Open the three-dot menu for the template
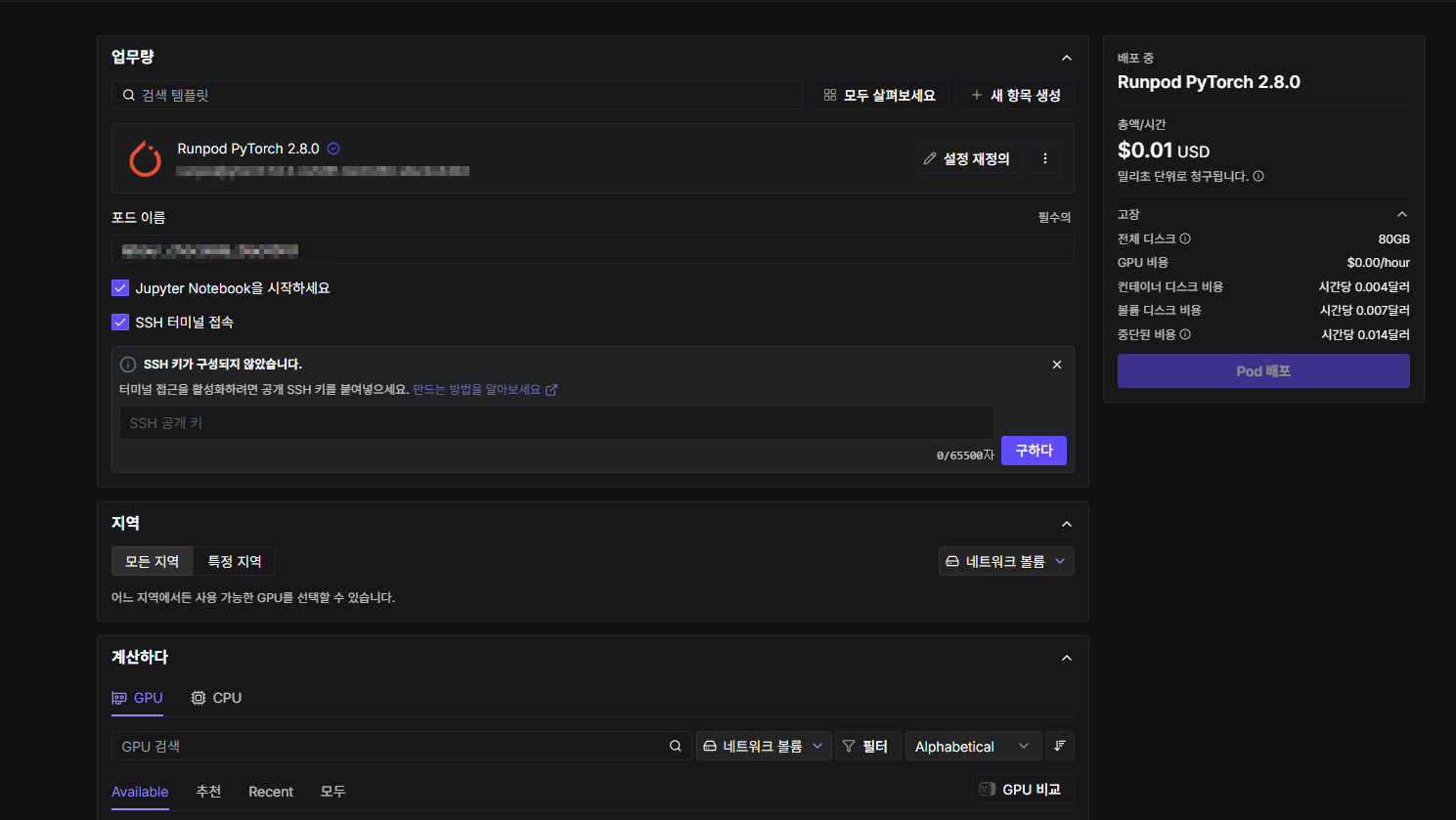 [x=1045, y=158]
